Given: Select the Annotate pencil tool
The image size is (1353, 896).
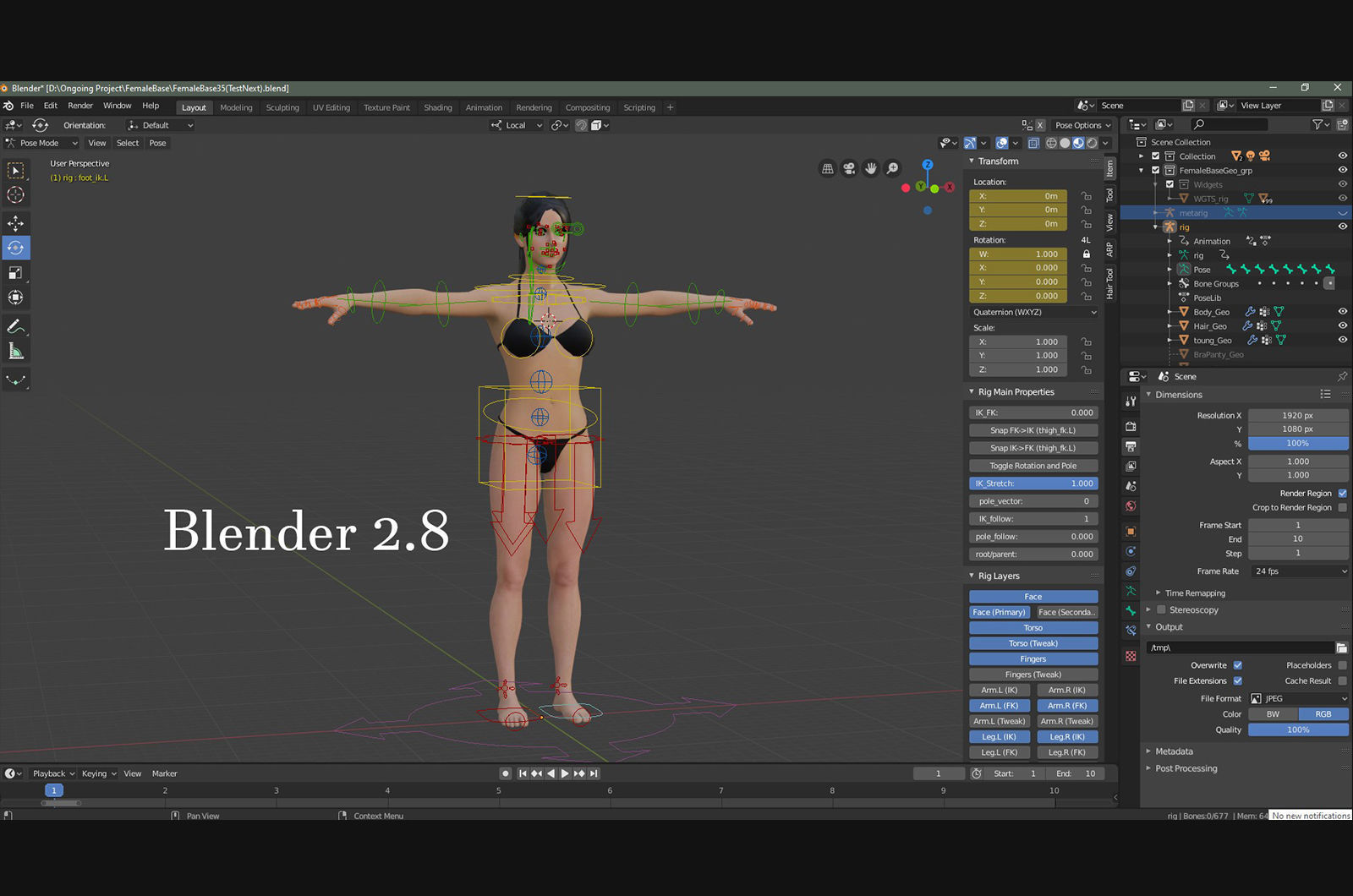Looking at the screenshot, I should [16, 326].
